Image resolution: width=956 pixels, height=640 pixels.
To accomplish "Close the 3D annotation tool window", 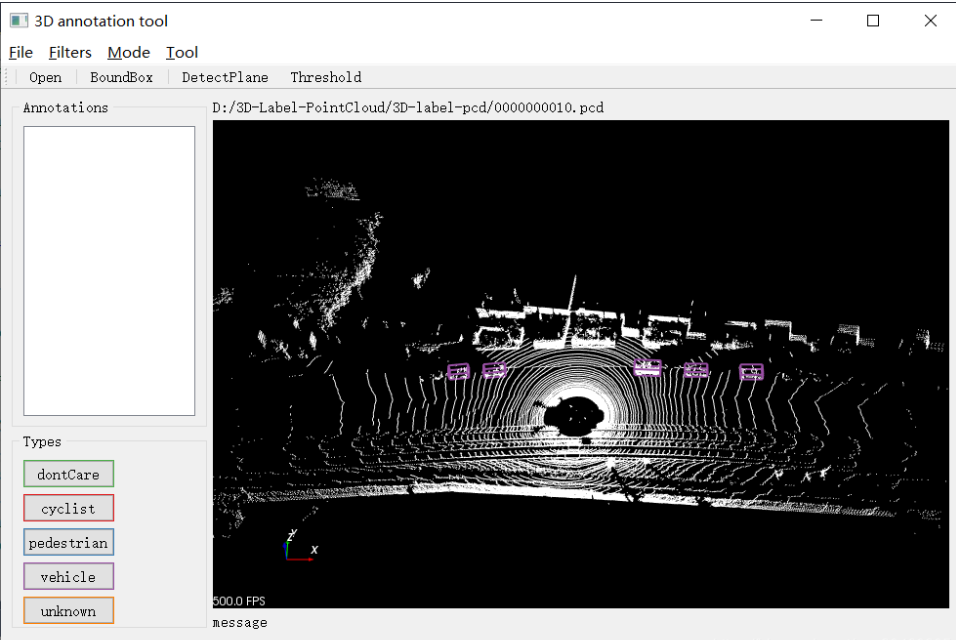I will 930,21.
